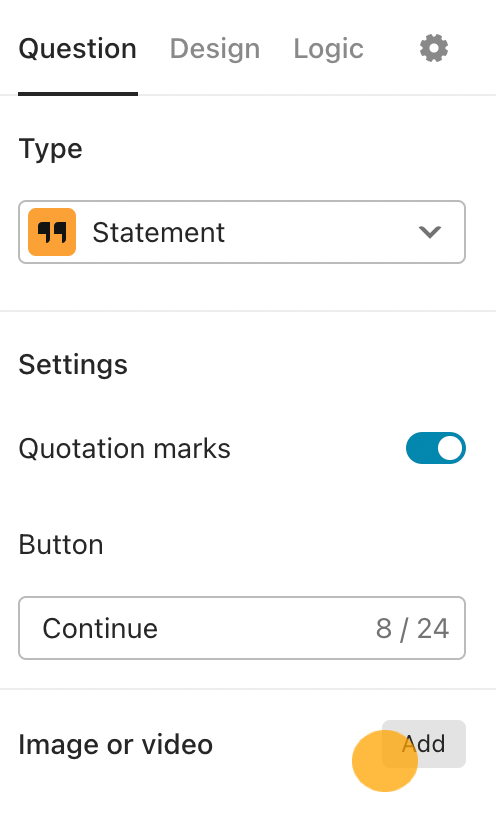Click the Continue text inside input
Screen dimensions: 496x832
(x=100, y=629)
